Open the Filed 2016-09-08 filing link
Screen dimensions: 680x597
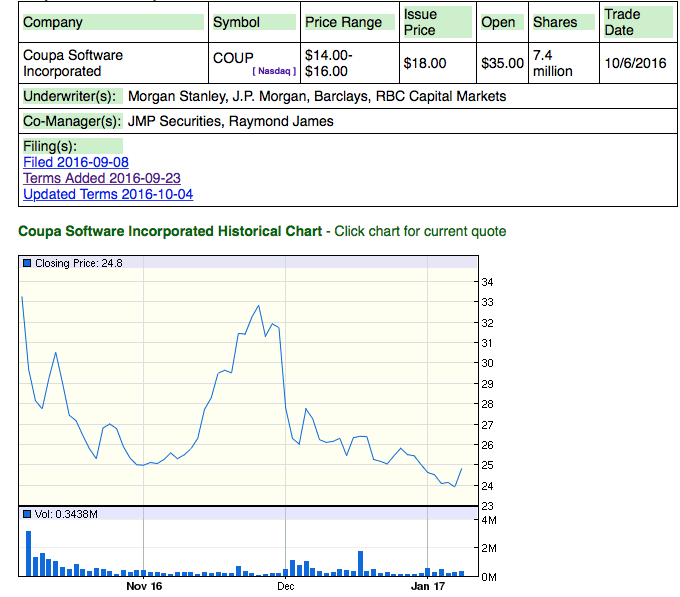(x=76, y=162)
